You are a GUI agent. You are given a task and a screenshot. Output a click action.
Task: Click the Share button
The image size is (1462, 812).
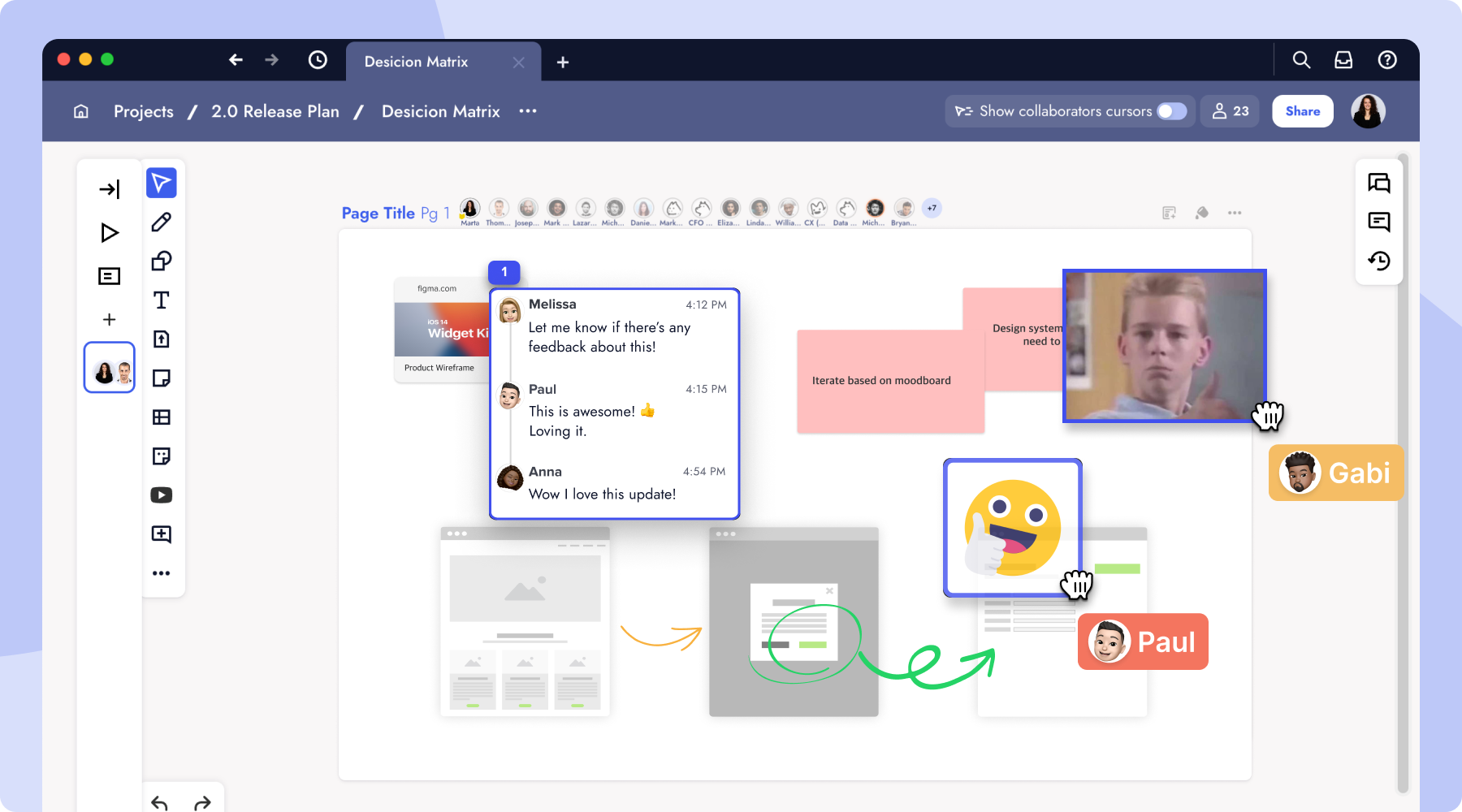tap(1302, 111)
